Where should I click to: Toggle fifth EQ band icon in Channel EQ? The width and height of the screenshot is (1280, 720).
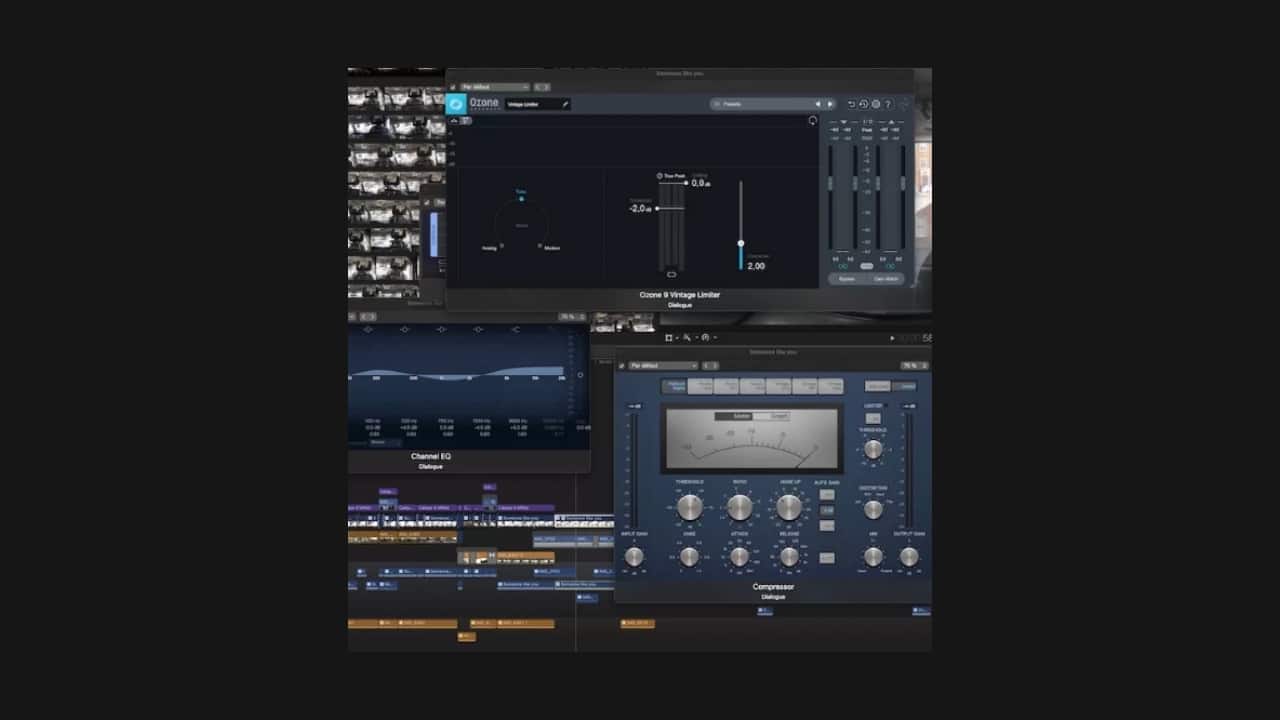515,329
